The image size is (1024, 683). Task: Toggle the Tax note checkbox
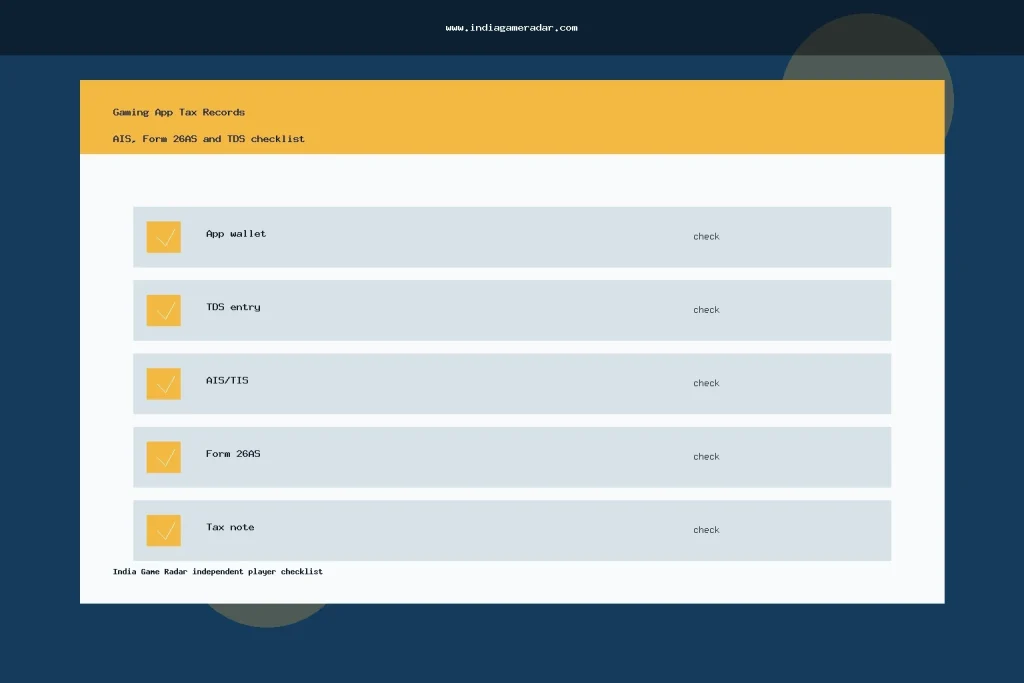click(163, 530)
